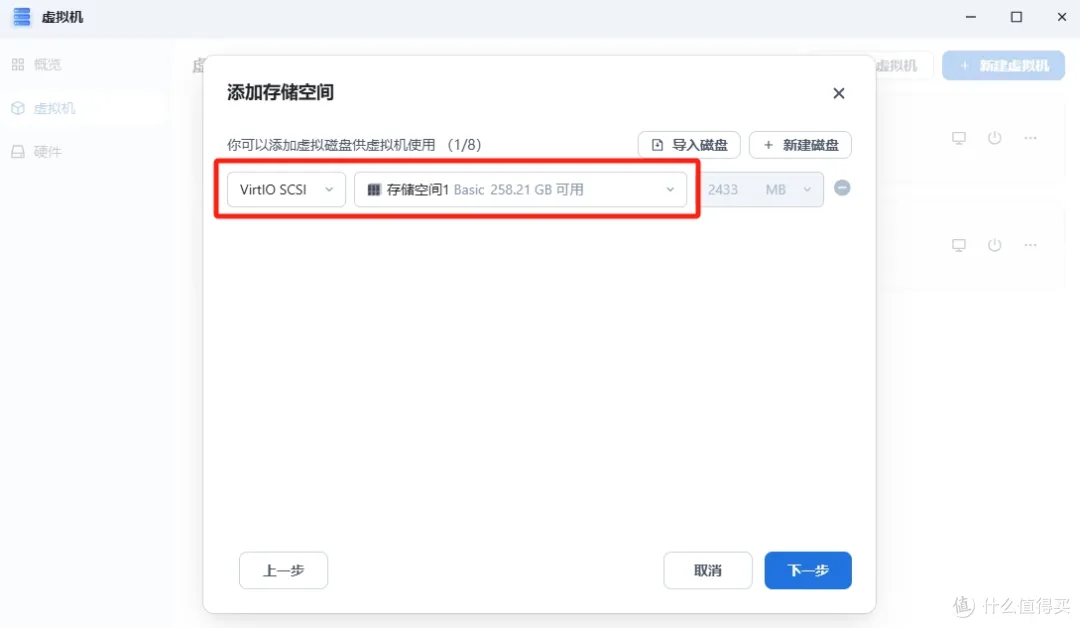Click the 导入磁盘 button
Screen dimensions: 1080x628
pyautogui.click(x=689, y=145)
